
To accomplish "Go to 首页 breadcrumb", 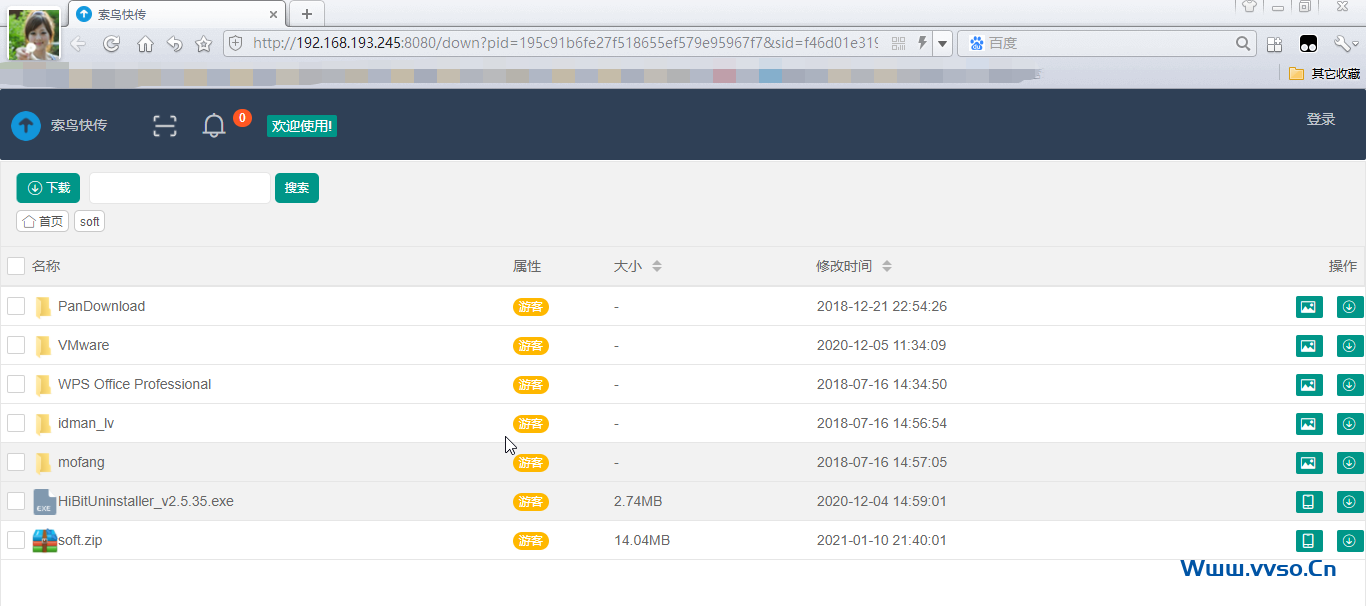I will (x=43, y=221).
